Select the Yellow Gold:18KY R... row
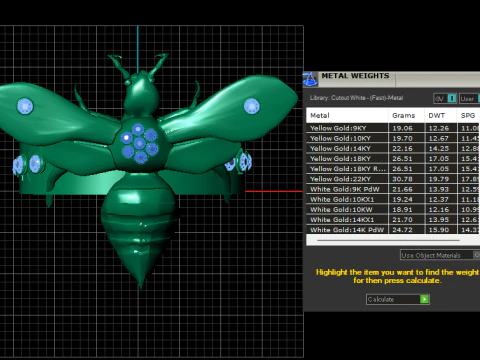This screenshot has height=360, width=480. click(x=393, y=169)
